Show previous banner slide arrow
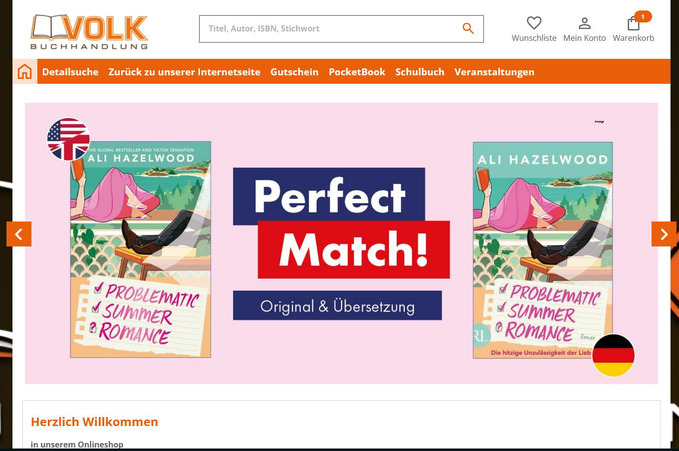 coord(19,234)
